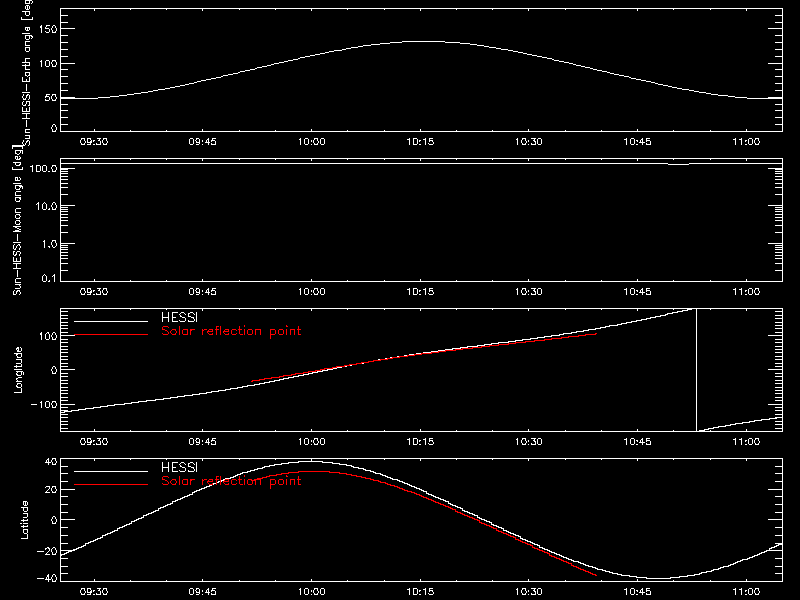Click the Latitude axis label

pyautogui.click(x=24, y=519)
